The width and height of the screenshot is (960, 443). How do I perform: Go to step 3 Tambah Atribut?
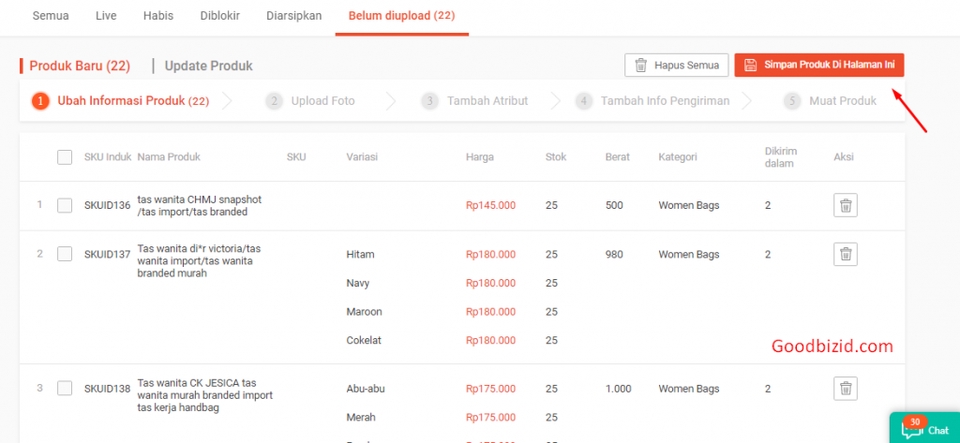coord(474,101)
